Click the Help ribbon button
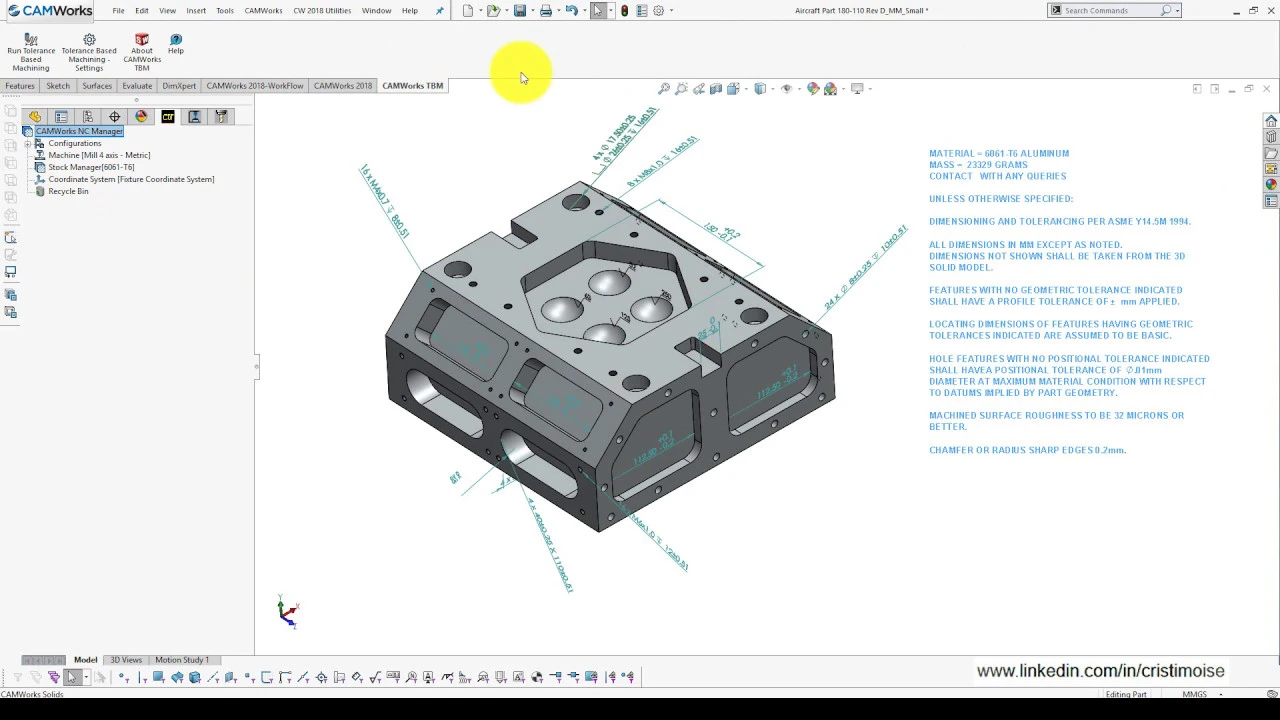The height and width of the screenshot is (720, 1280). 176,44
